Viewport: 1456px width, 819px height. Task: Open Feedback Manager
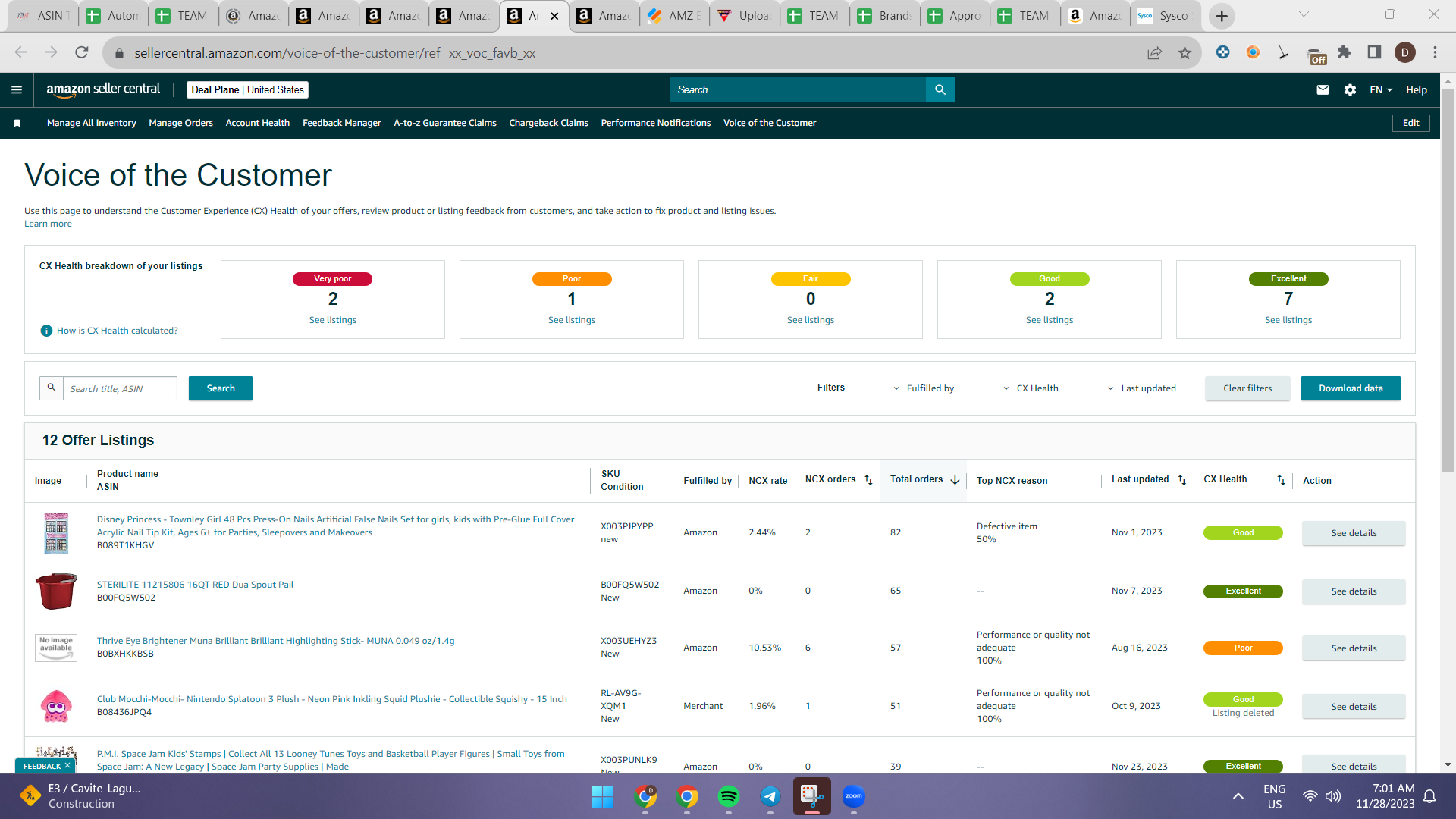342,123
